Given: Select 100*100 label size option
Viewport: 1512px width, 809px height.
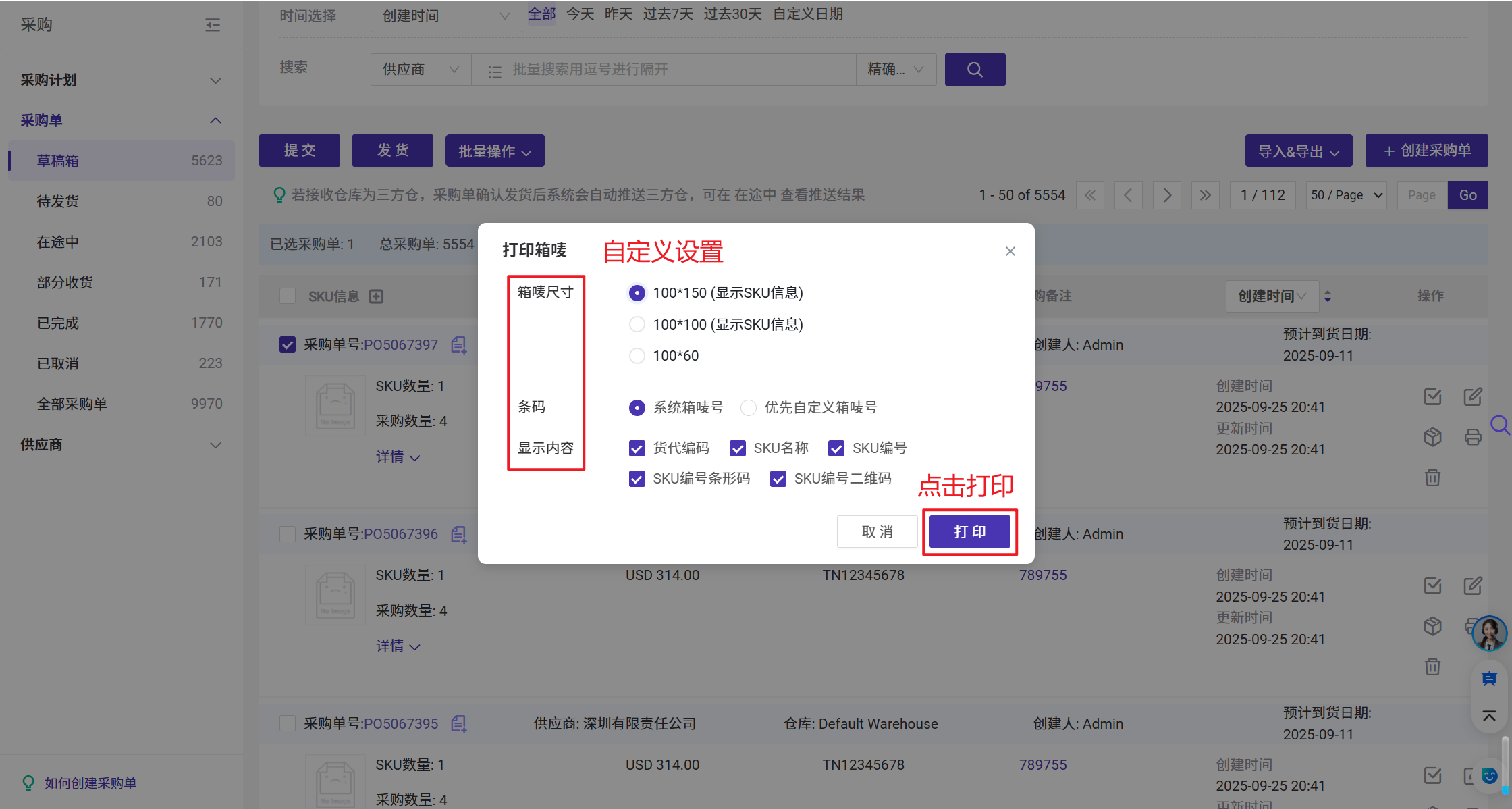Looking at the screenshot, I should pos(637,324).
